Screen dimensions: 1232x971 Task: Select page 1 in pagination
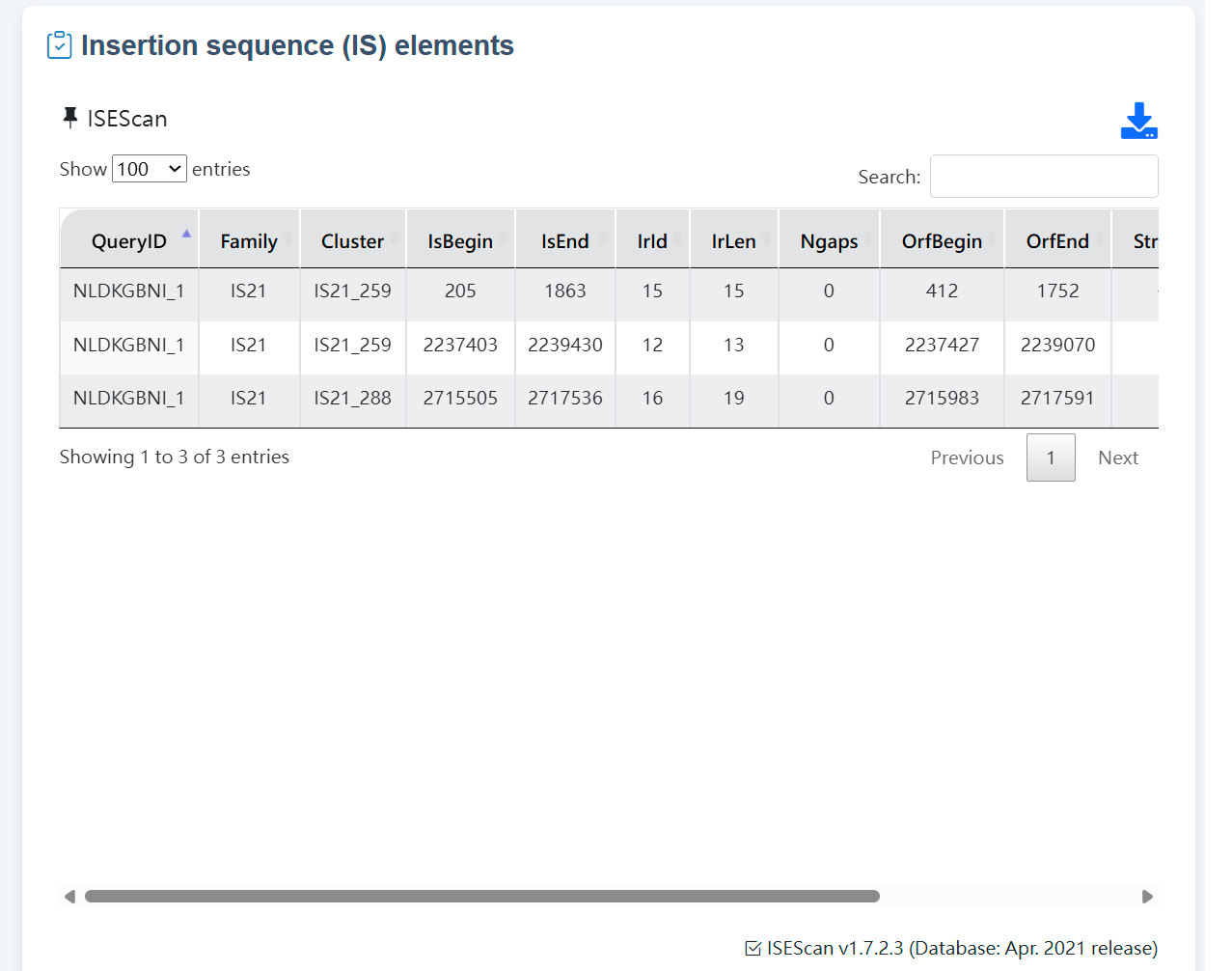tap(1051, 458)
